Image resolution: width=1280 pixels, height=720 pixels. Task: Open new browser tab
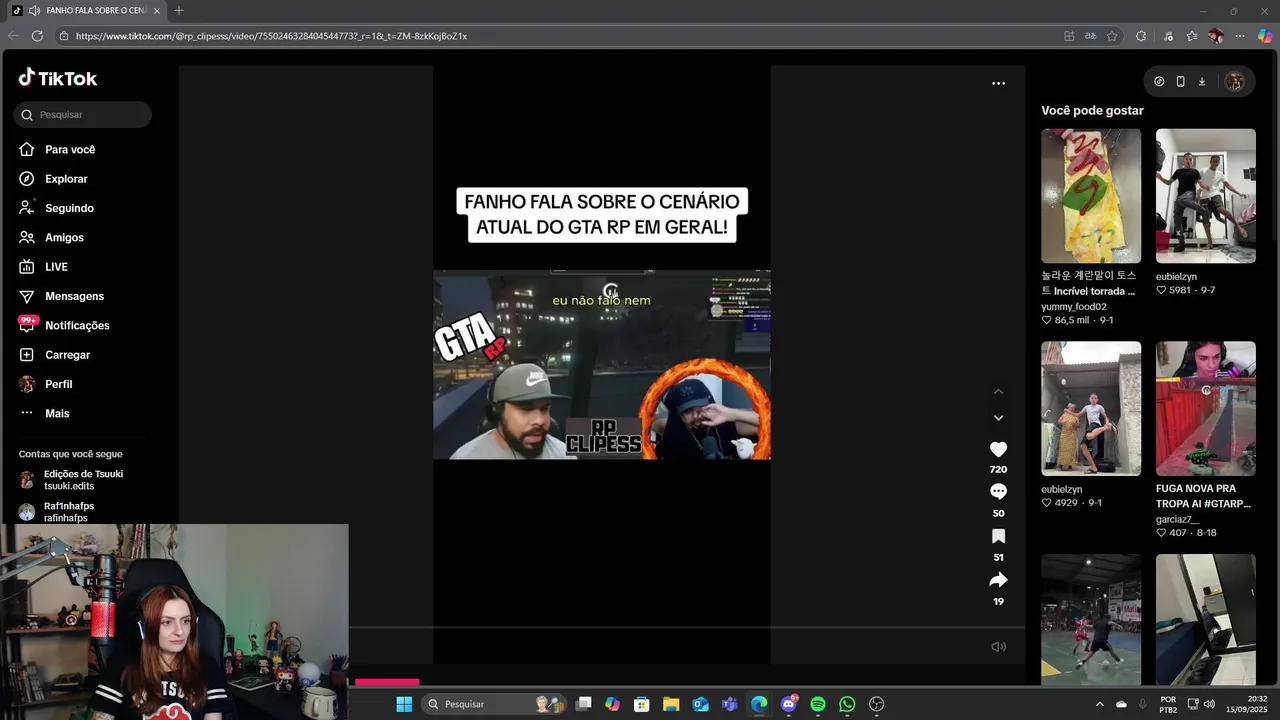tap(179, 11)
